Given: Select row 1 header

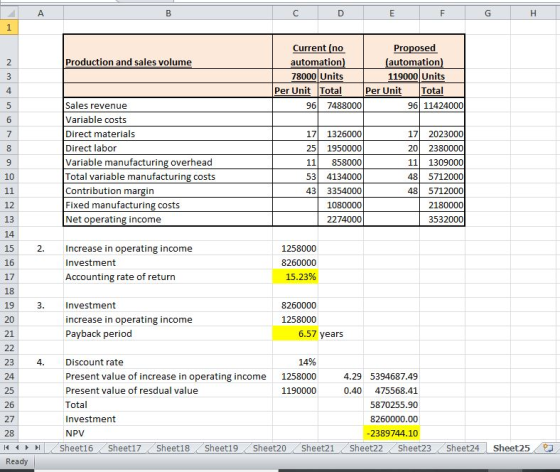Looking at the screenshot, I should coord(9,27).
